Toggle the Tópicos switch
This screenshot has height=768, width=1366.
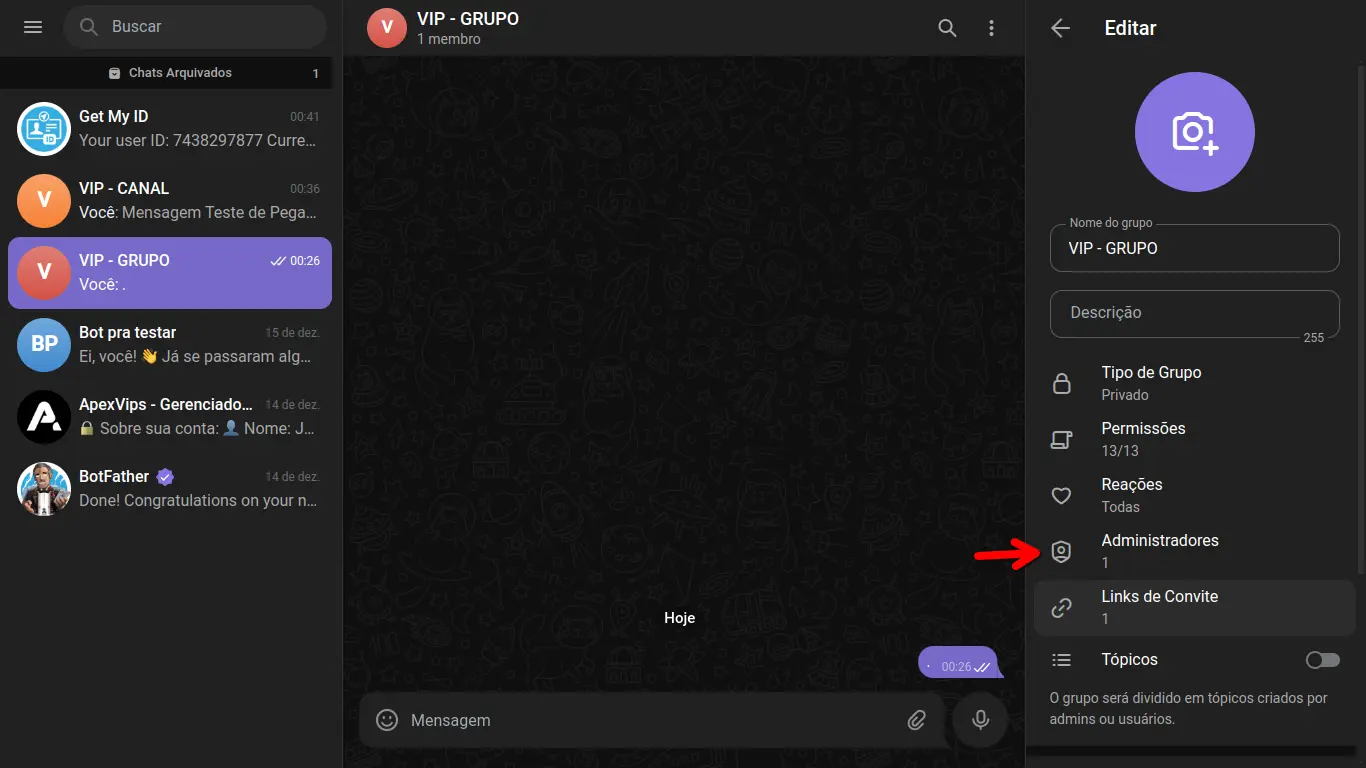click(1322, 660)
